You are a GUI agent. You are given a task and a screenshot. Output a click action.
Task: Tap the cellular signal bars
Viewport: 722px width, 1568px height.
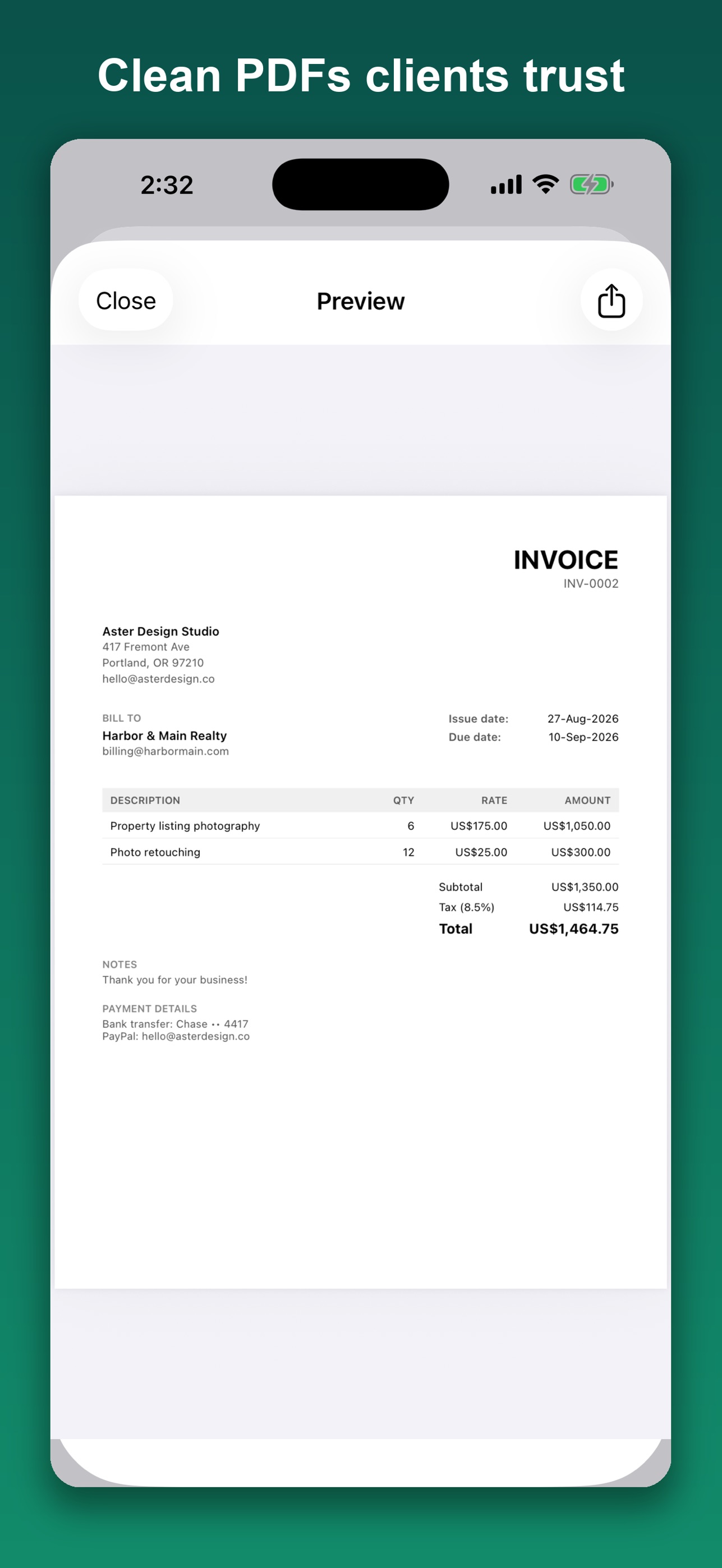tap(507, 184)
